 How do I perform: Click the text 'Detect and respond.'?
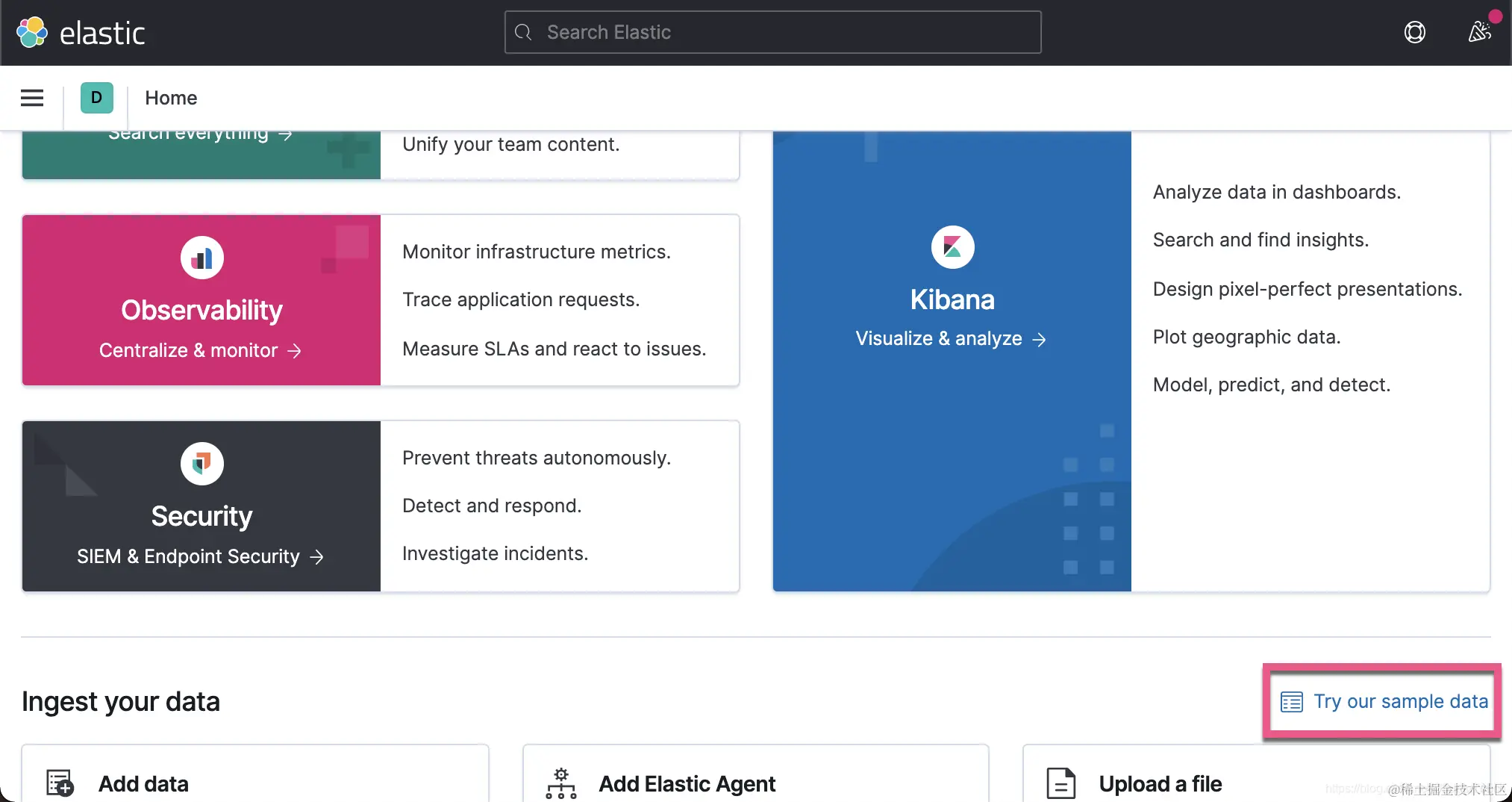coord(492,506)
